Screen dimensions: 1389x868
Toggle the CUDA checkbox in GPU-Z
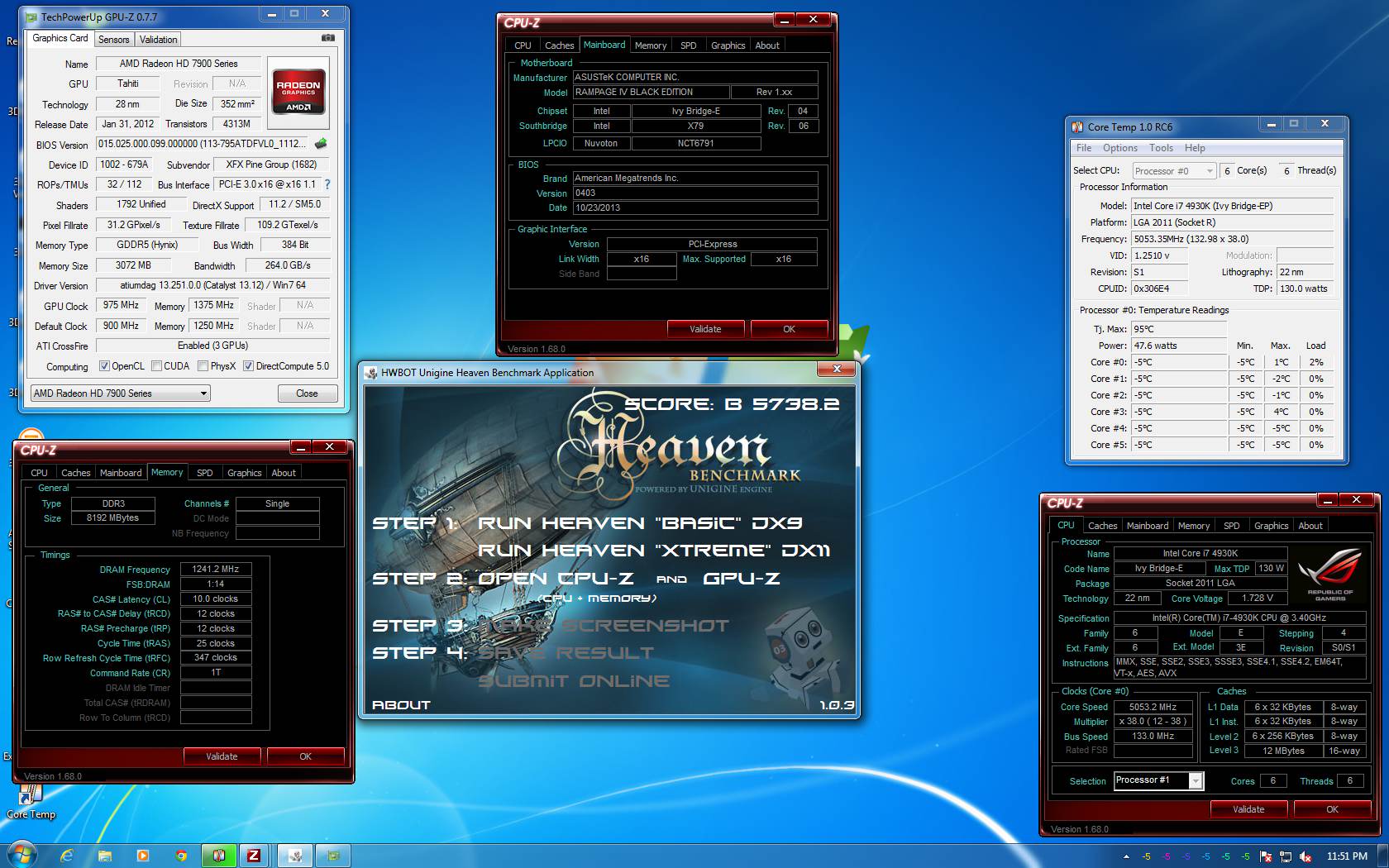[156, 366]
